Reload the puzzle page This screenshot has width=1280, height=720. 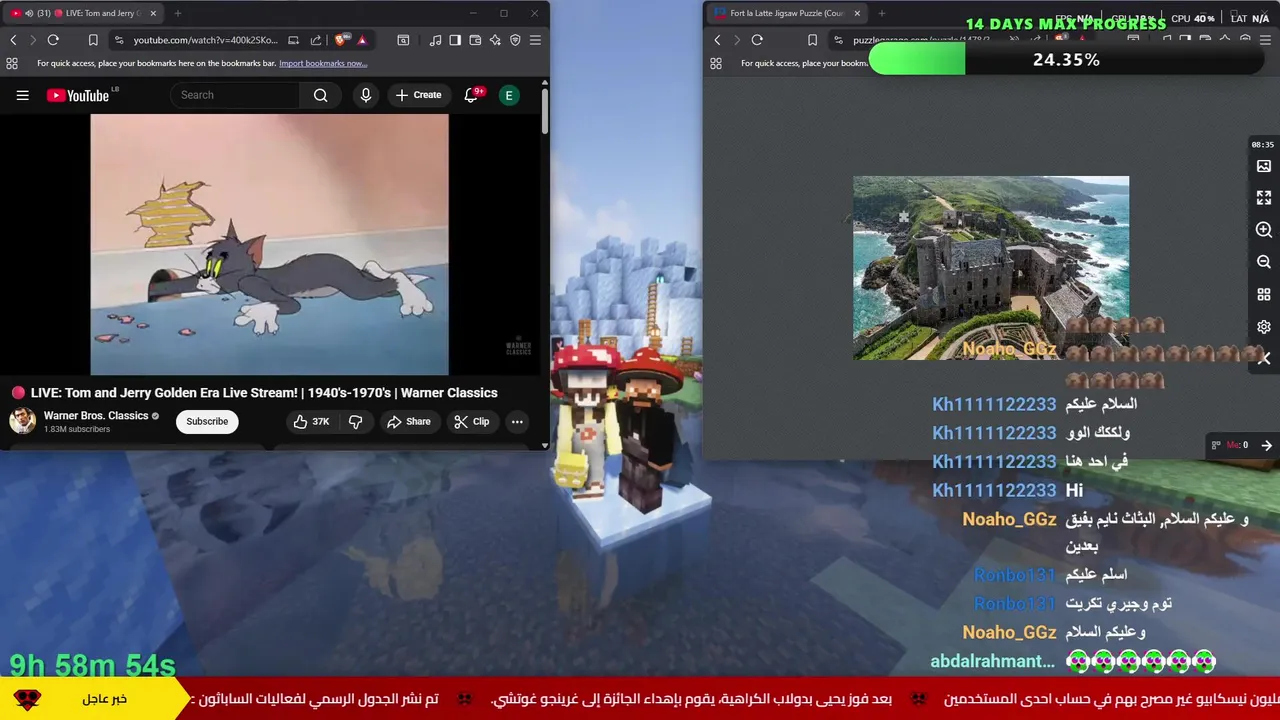pos(757,40)
